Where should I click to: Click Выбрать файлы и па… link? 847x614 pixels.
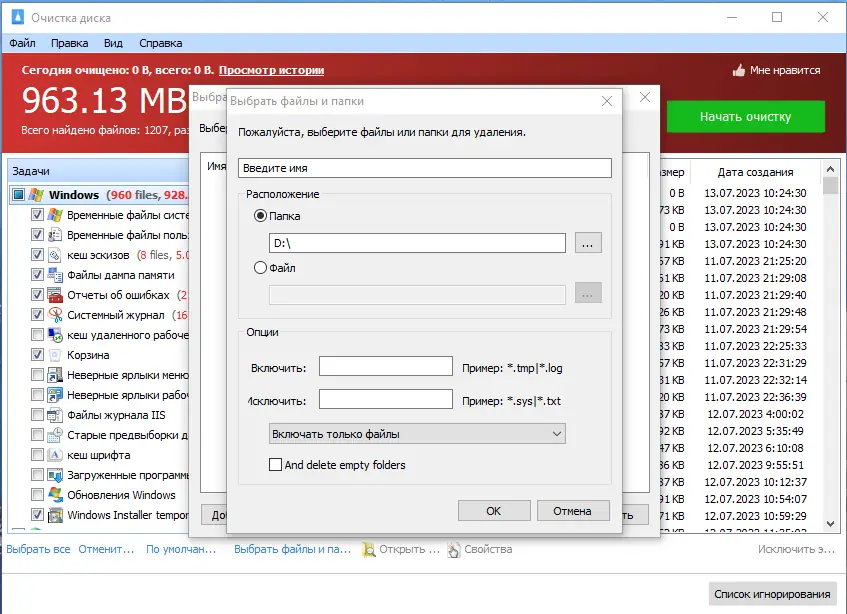(x=292, y=549)
